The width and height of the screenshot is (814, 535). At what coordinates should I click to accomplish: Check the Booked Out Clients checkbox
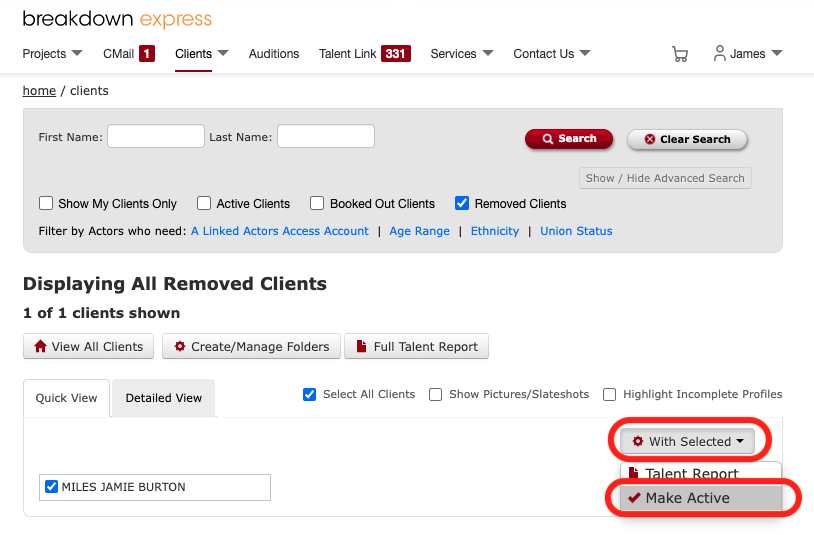coord(317,203)
